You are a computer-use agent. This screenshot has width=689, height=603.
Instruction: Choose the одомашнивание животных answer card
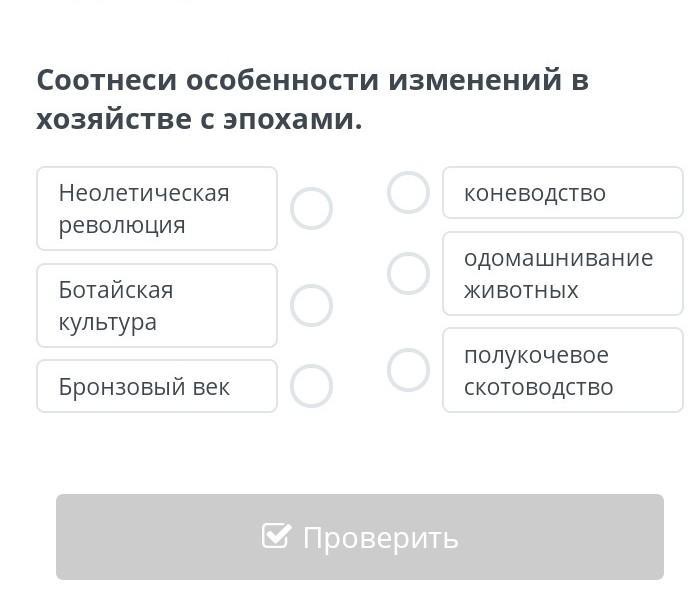[562, 273]
